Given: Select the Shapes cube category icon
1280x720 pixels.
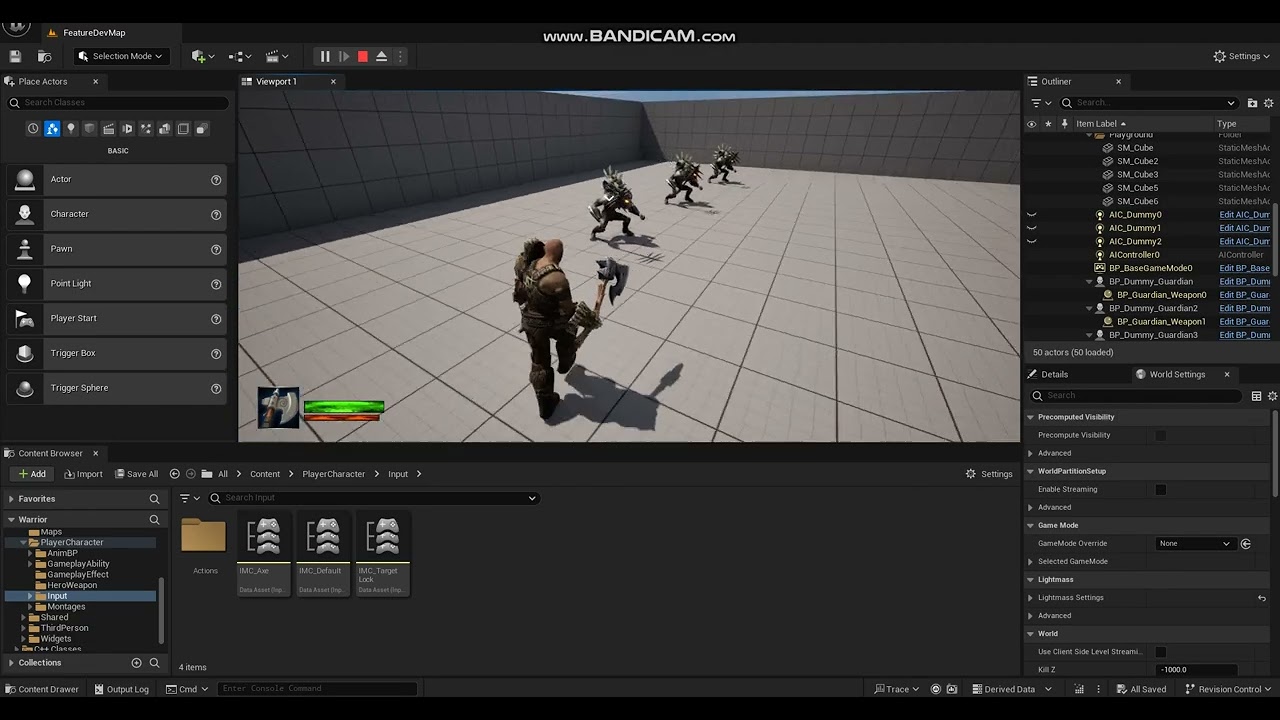Looking at the screenshot, I should coord(89,129).
